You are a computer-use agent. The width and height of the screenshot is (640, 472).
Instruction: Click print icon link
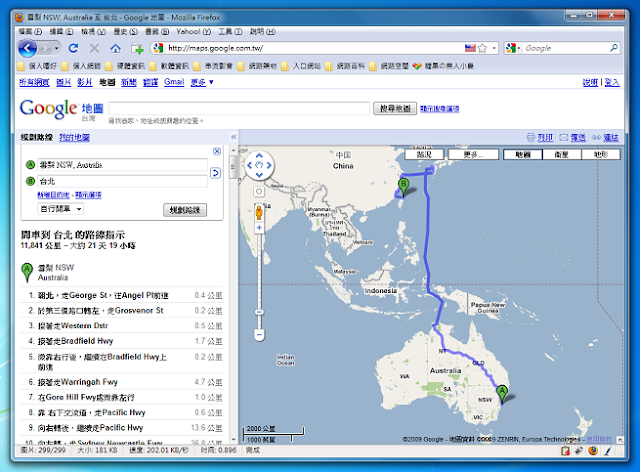(531, 138)
